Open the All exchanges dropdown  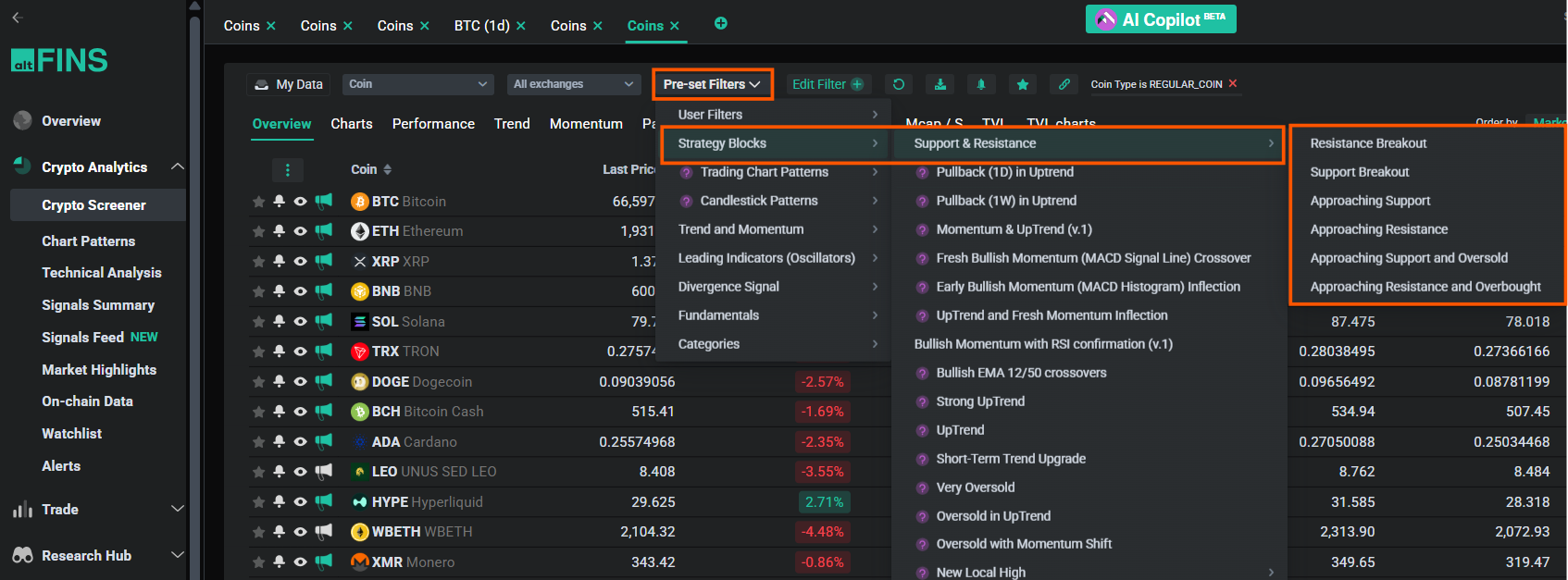tap(573, 84)
